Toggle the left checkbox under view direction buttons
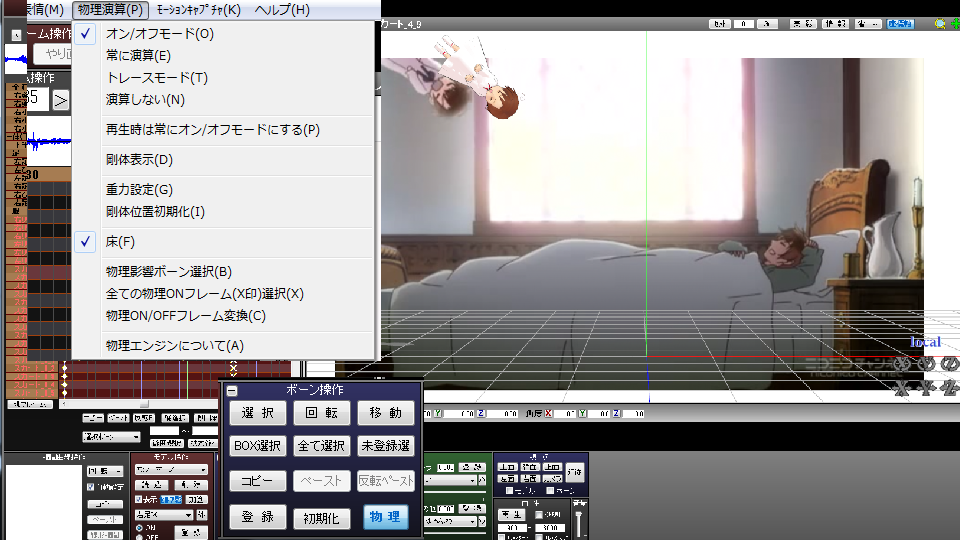Viewport: 960px width, 540px height. coord(509,490)
